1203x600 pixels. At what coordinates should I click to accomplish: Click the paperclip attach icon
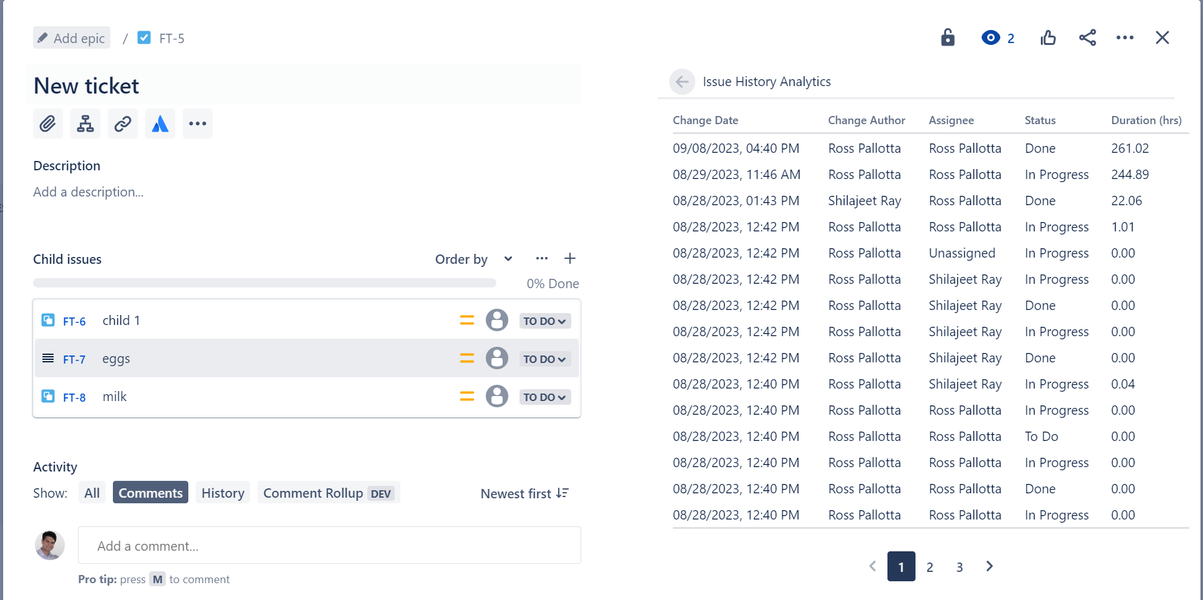click(48, 124)
